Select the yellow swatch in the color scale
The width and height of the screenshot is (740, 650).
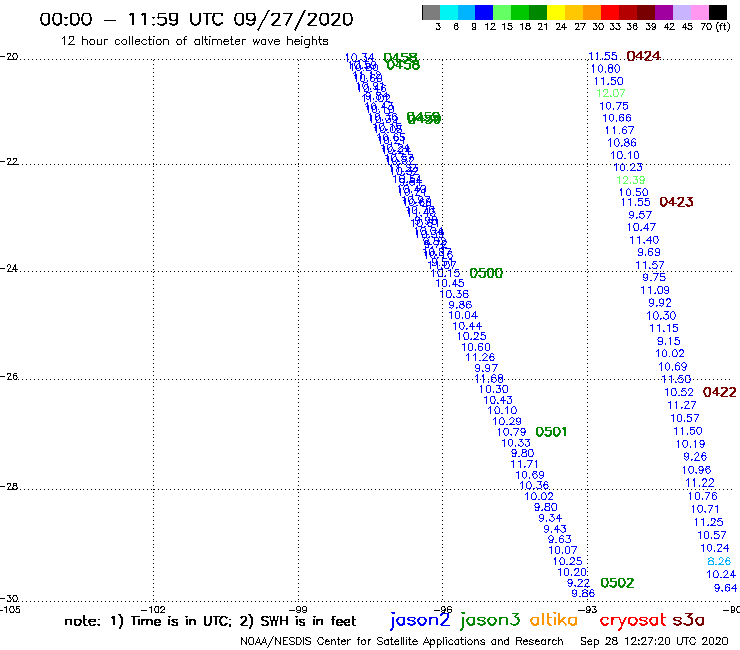tap(556, 12)
